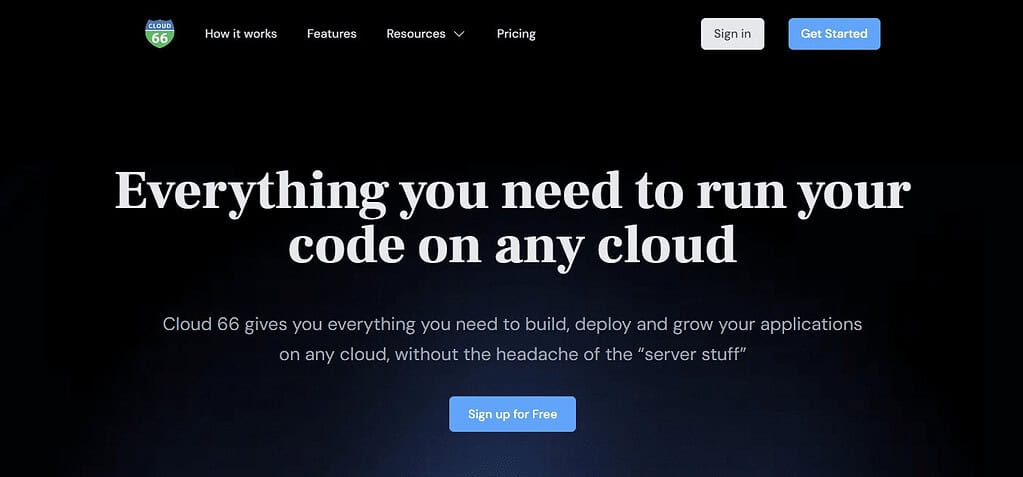
Task: Click Sign up for Free
Action: click(x=512, y=414)
